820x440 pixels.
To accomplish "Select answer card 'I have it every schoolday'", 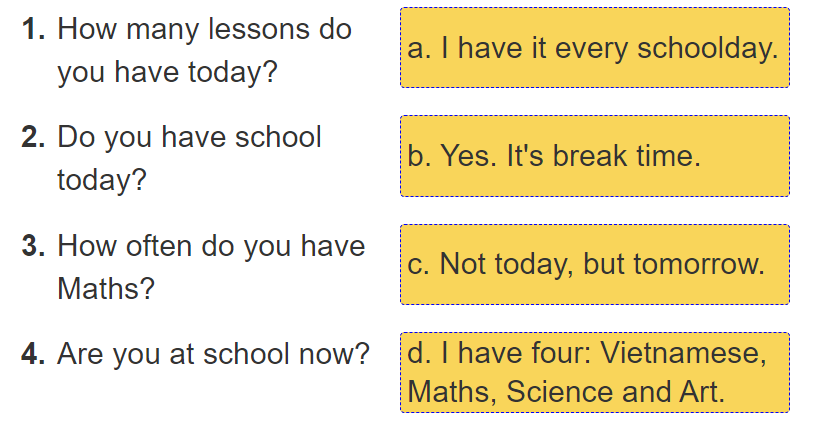I will pyautogui.click(x=594, y=48).
